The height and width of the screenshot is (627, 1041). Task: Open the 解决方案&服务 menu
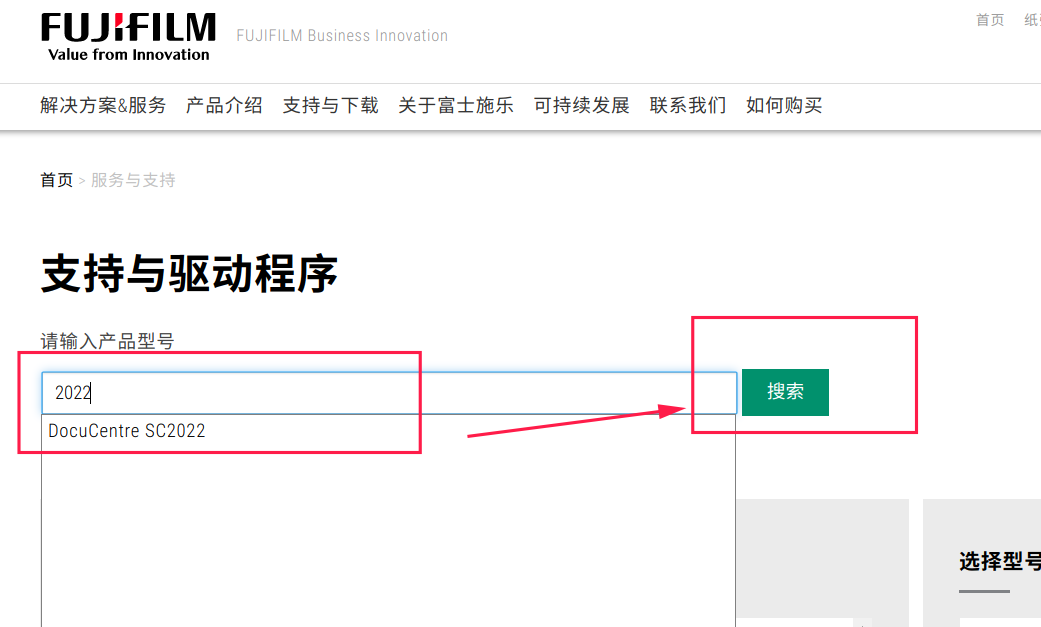tap(103, 105)
